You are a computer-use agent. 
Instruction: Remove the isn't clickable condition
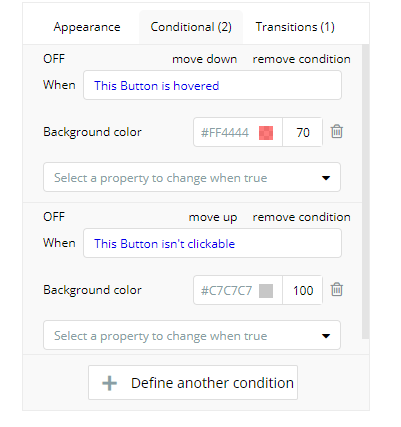coord(301,217)
